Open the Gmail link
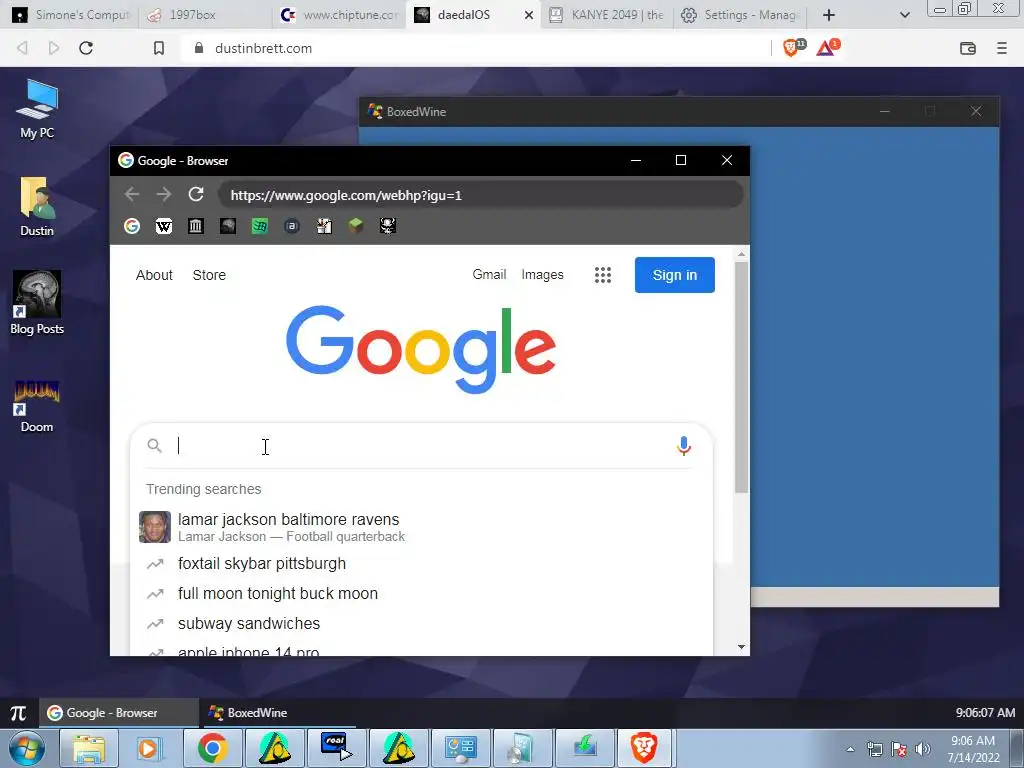 tap(489, 274)
